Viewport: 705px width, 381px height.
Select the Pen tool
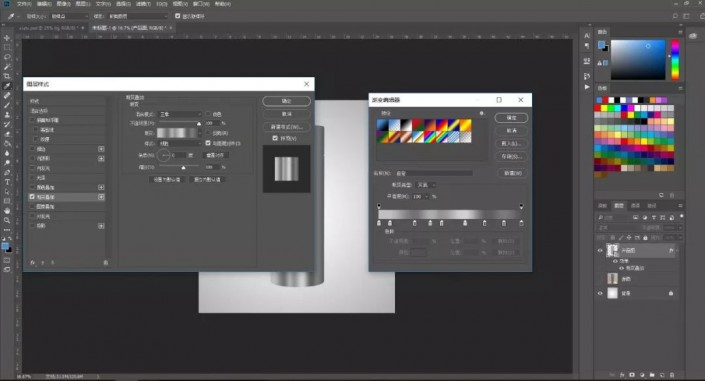coord(7,172)
